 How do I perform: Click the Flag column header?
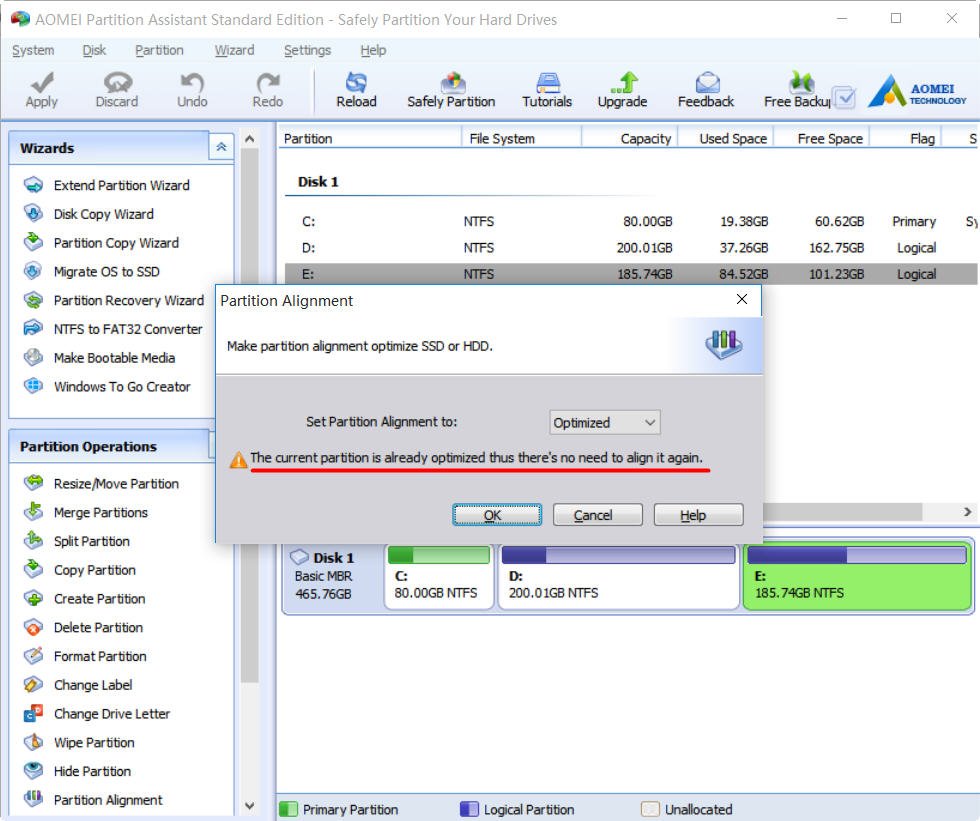click(906, 139)
